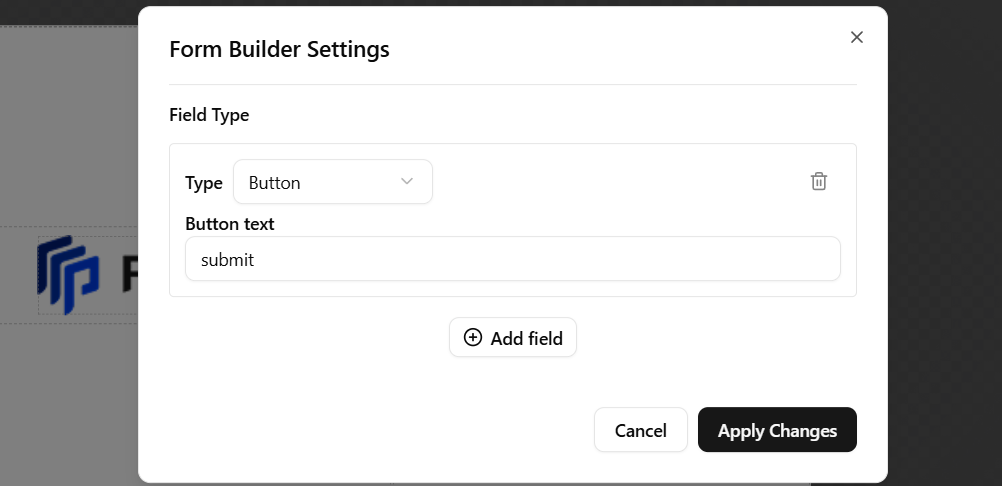Cancel the form builder changes

pos(640,430)
